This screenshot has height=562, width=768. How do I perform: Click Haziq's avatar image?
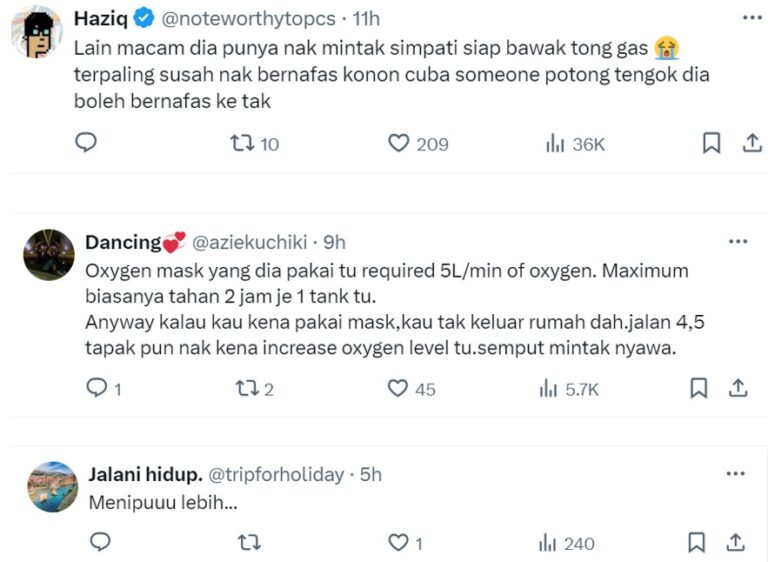(x=37, y=32)
